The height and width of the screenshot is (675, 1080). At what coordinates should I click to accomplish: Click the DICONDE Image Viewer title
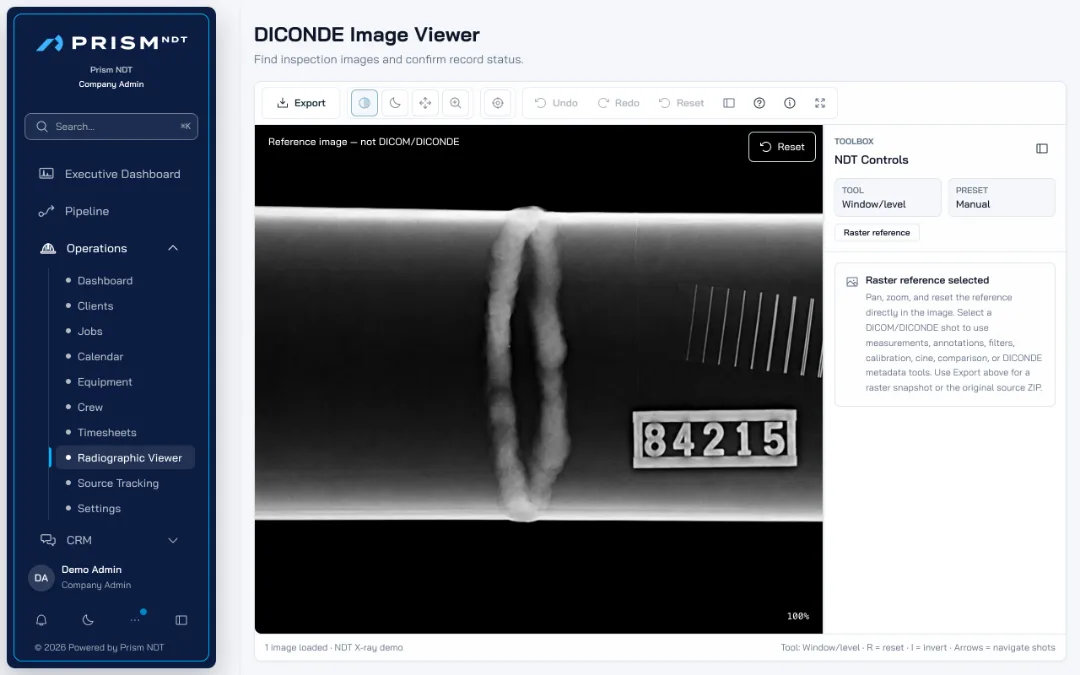pyautogui.click(x=366, y=34)
